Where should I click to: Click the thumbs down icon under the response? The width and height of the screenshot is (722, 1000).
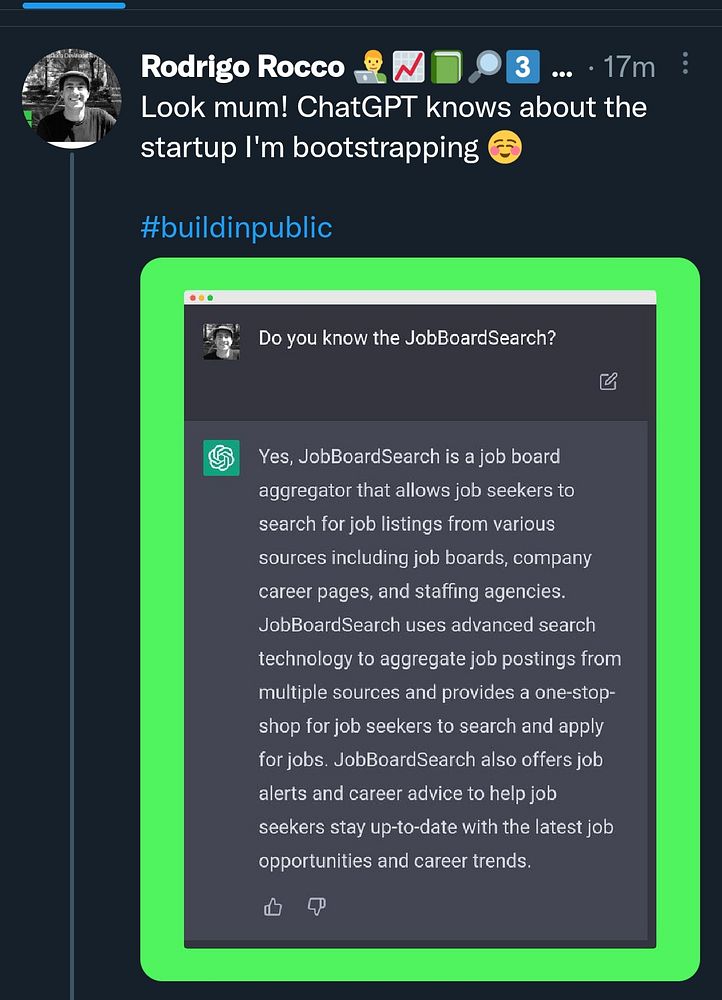click(316, 907)
